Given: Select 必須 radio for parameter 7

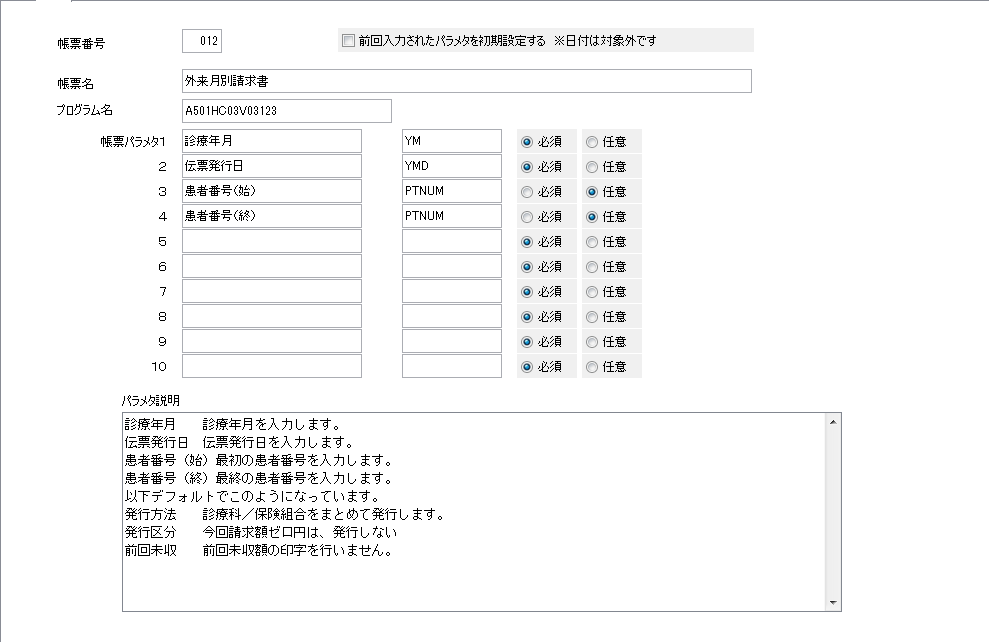Looking at the screenshot, I should click(527, 291).
